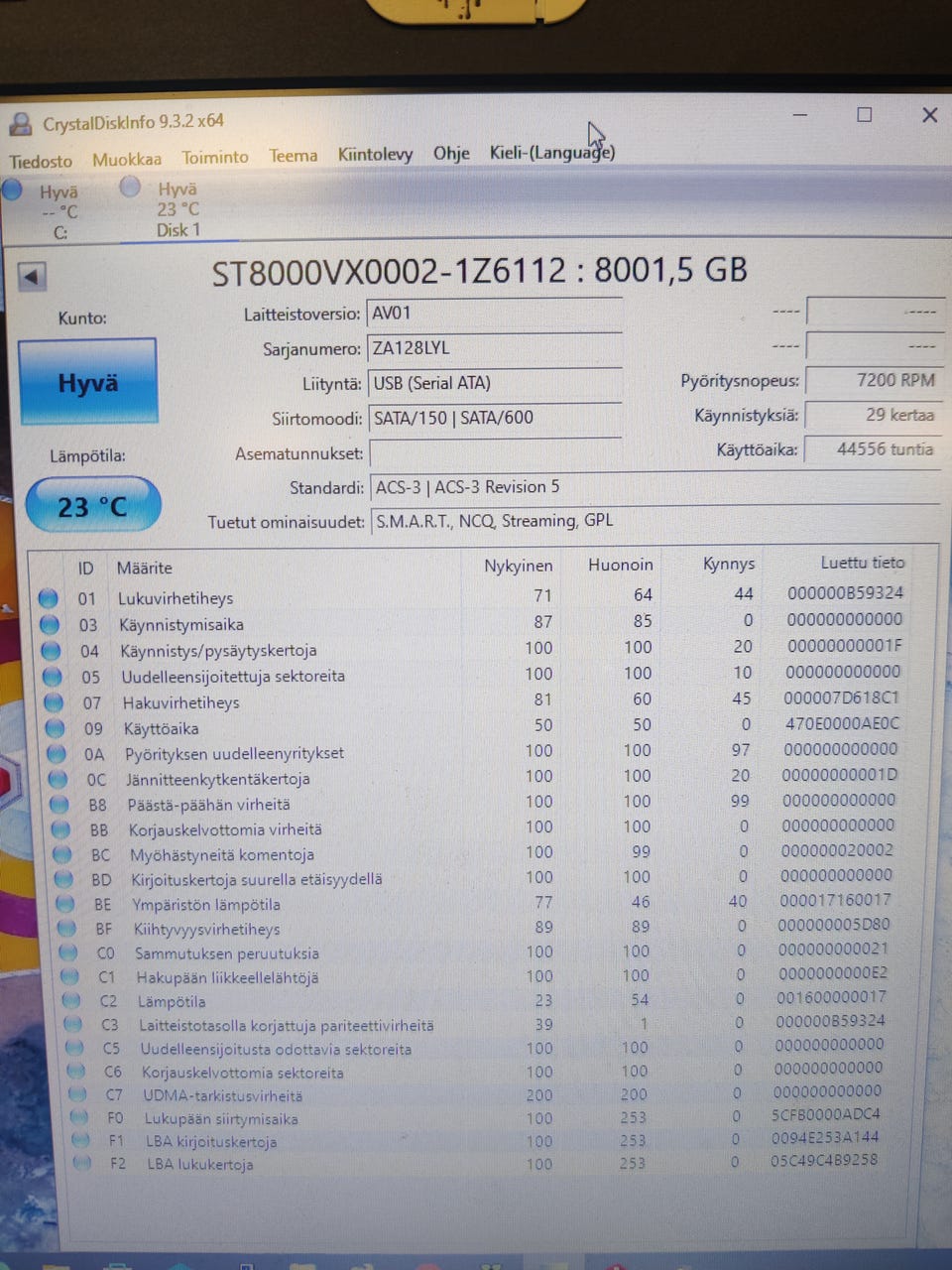Click raw value 05C49C4B9258
Screen dimensions: 952x1270
[823, 1160]
